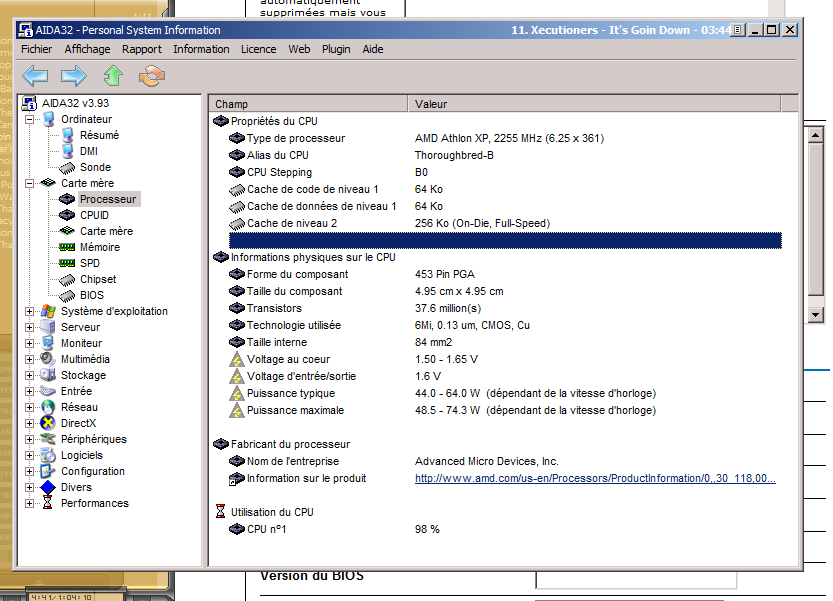Click the Moniteur display icon

pyautogui.click(x=48, y=343)
